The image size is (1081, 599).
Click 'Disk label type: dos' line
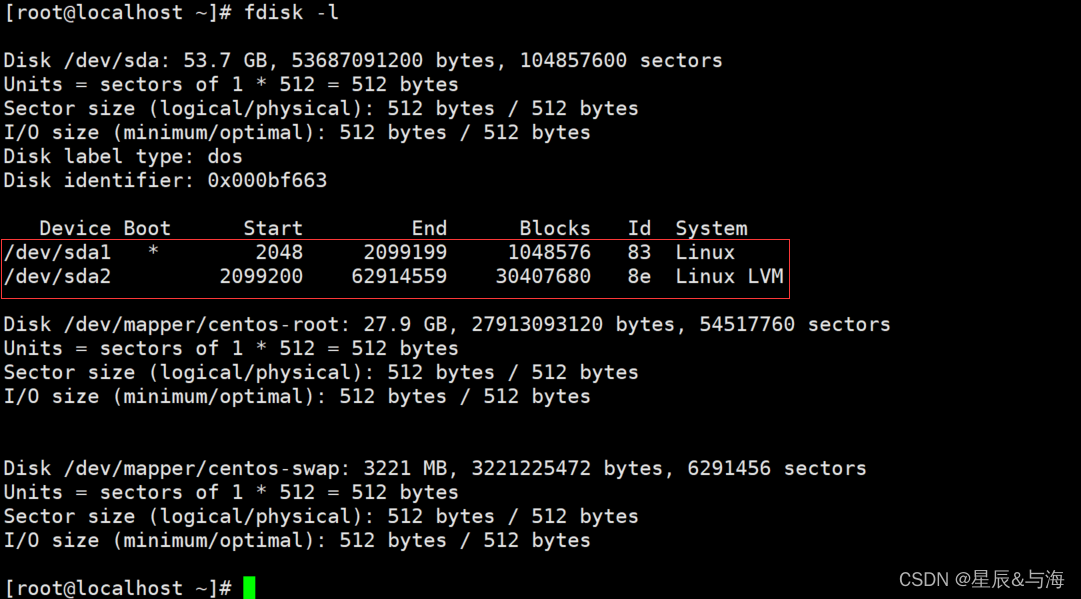point(123,156)
